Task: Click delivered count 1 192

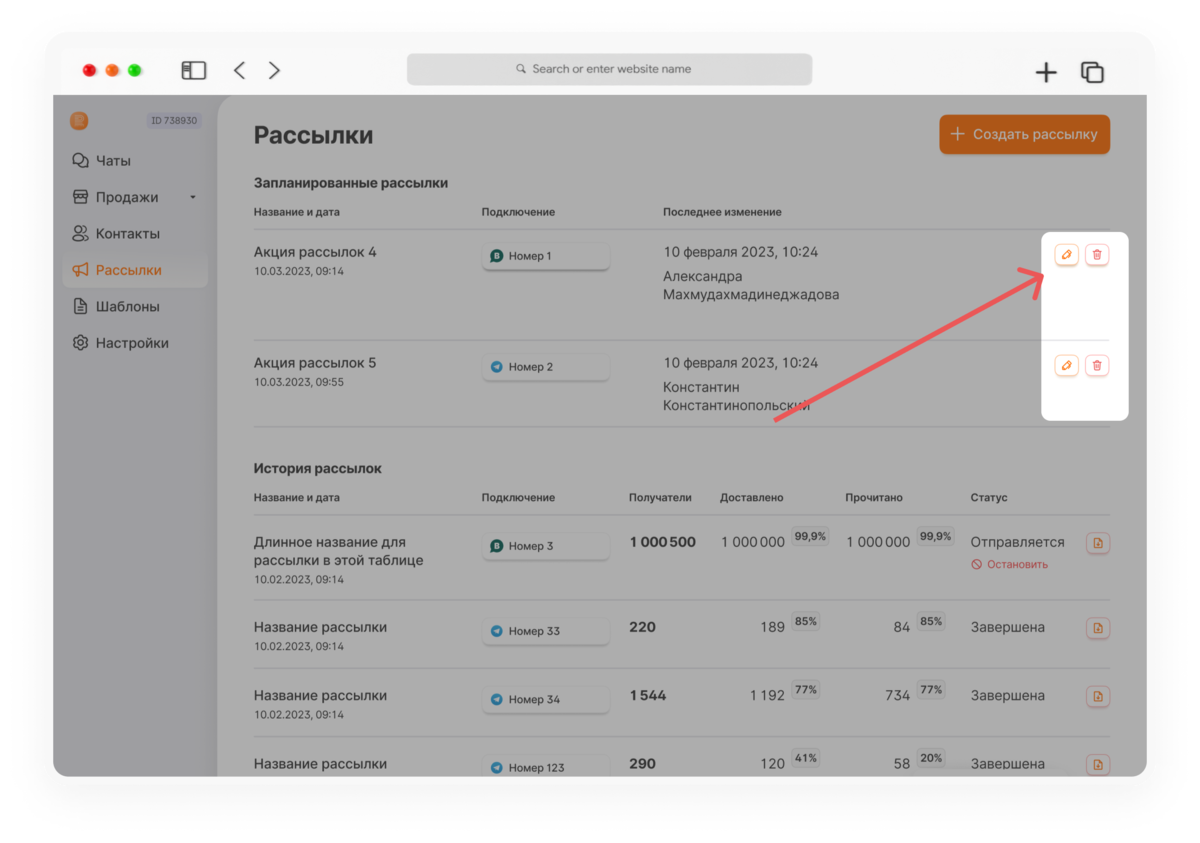Action: pos(767,695)
